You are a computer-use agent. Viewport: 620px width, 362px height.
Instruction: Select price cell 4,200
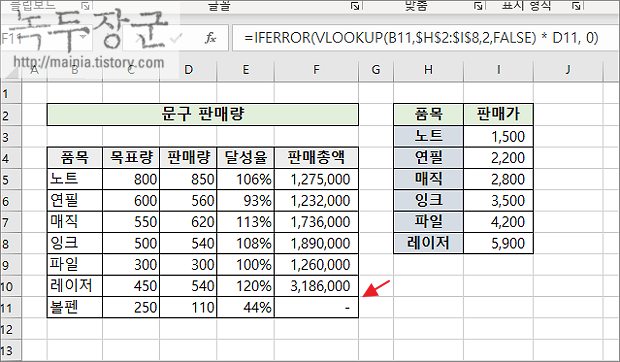click(x=498, y=222)
